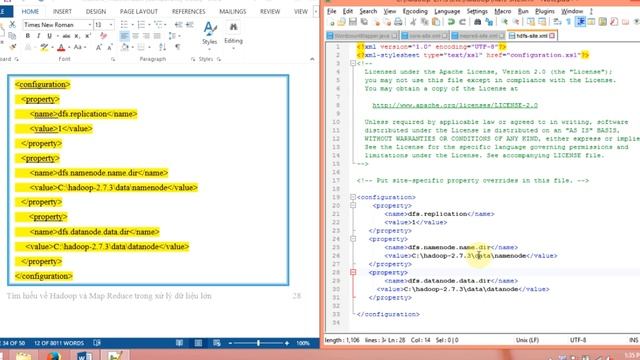Collapse the comment block fold on line 3
The height and width of the screenshot is (360, 640).
[353, 63]
